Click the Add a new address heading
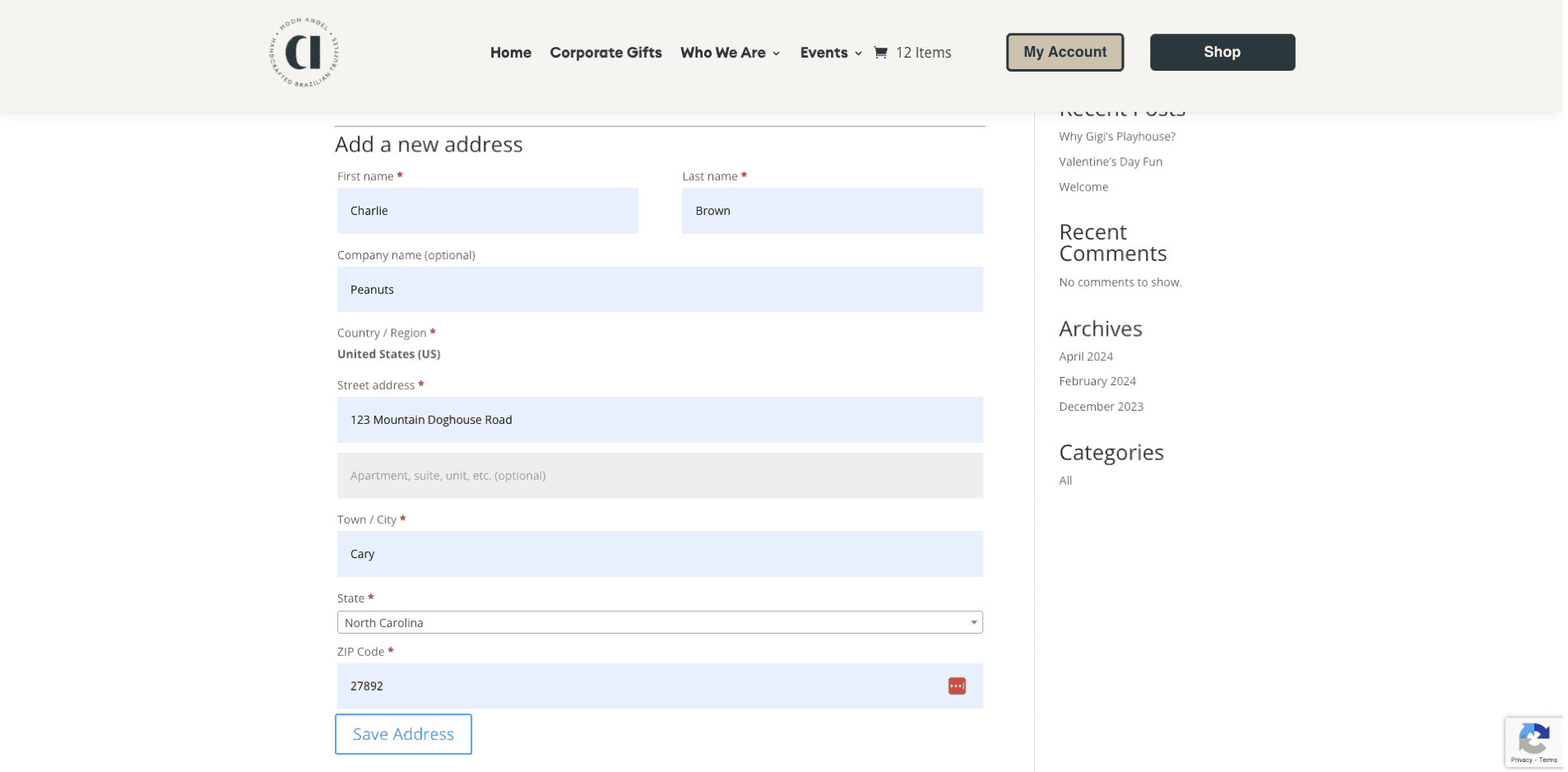 point(429,145)
